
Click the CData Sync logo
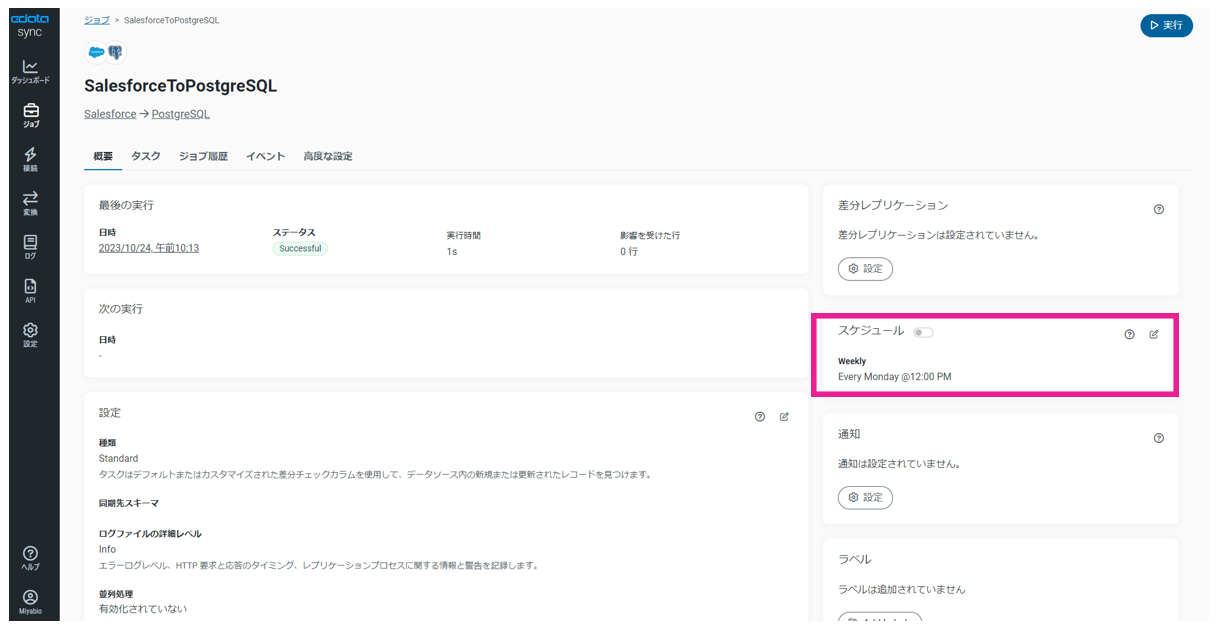pos(30,25)
